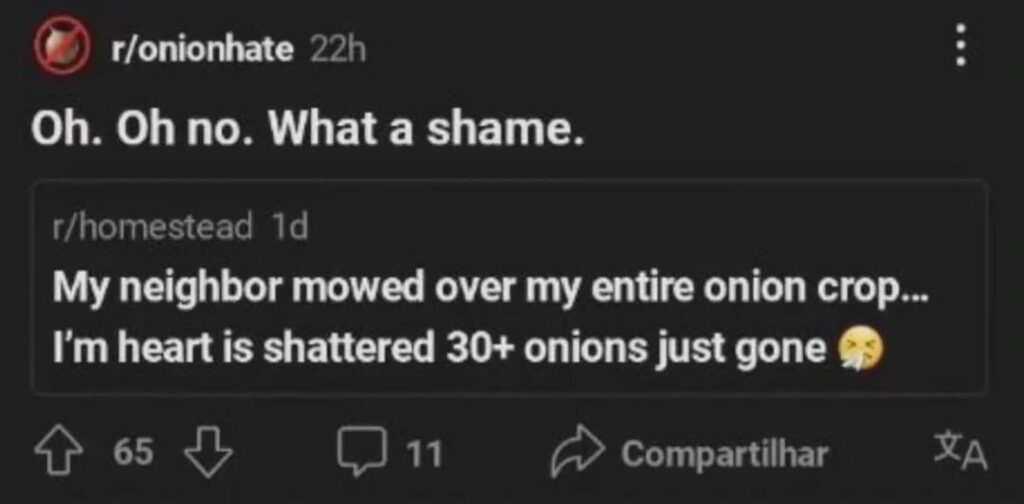Visit the r/homestead subreddit link
Image resolution: width=1024 pixels, height=504 pixels.
pyautogui.click(x=152, y=227)
